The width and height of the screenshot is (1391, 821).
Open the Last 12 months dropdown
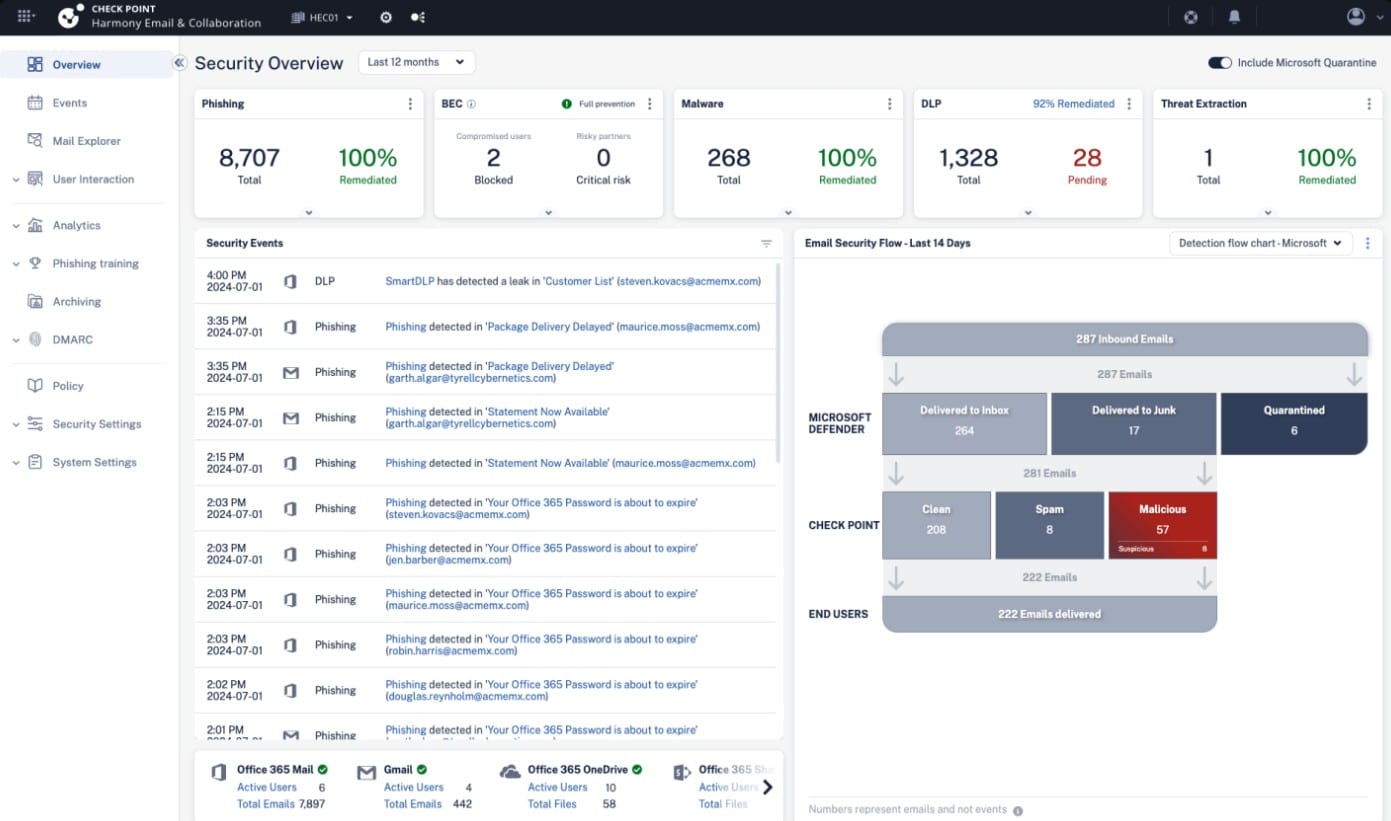416,62
